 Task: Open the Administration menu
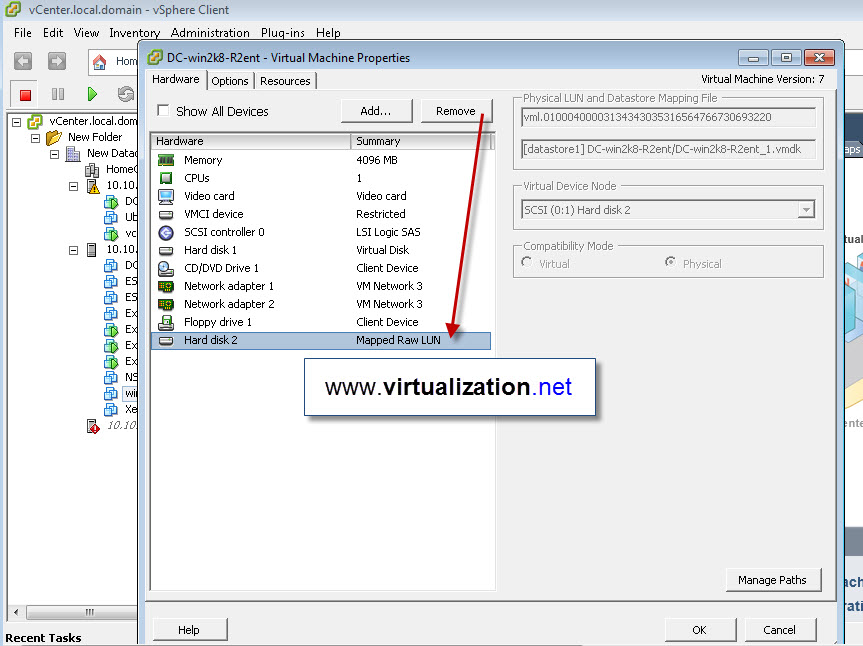click(210, 33)
